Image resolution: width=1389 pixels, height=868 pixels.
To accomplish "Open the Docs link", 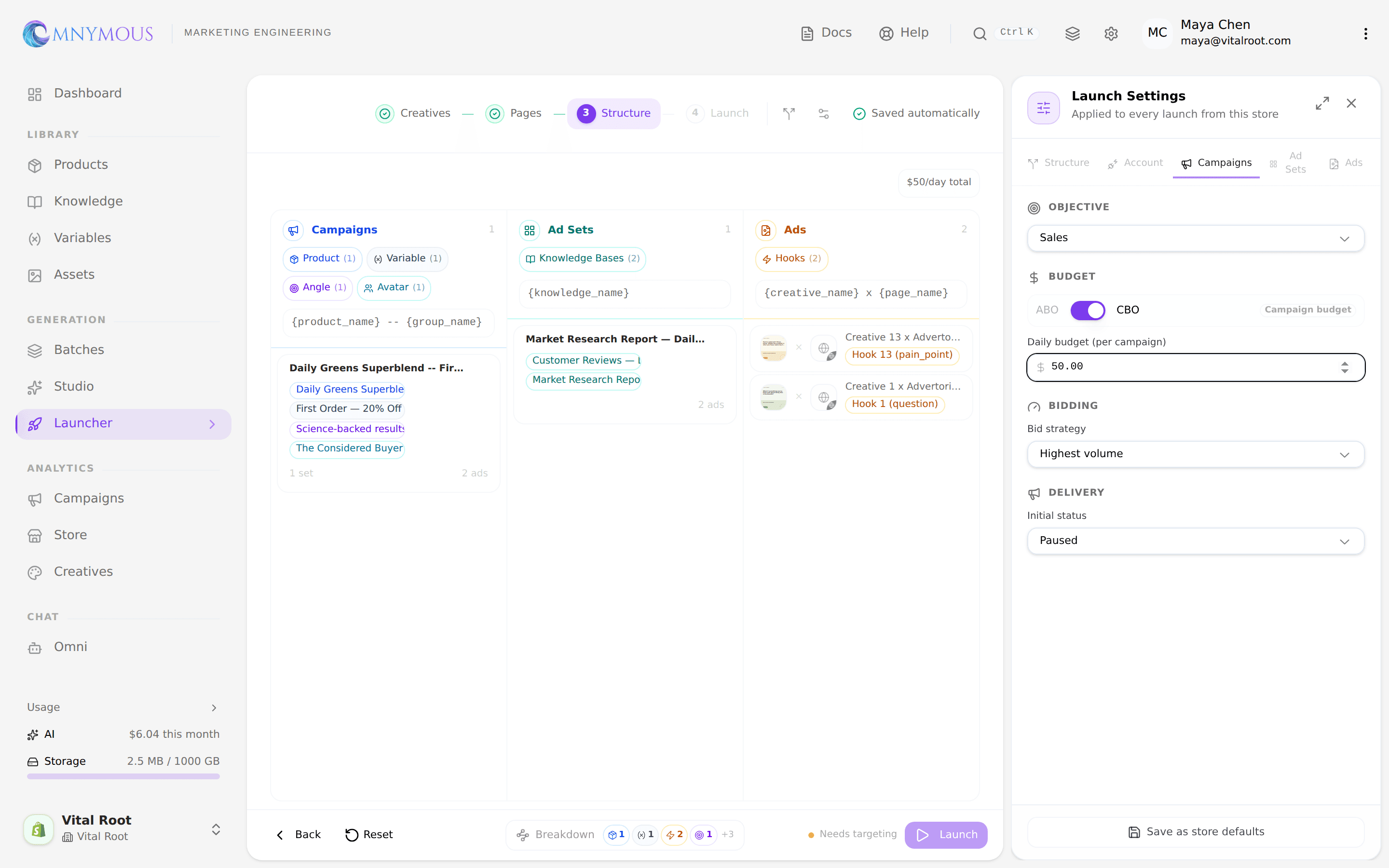I will 826,33.
